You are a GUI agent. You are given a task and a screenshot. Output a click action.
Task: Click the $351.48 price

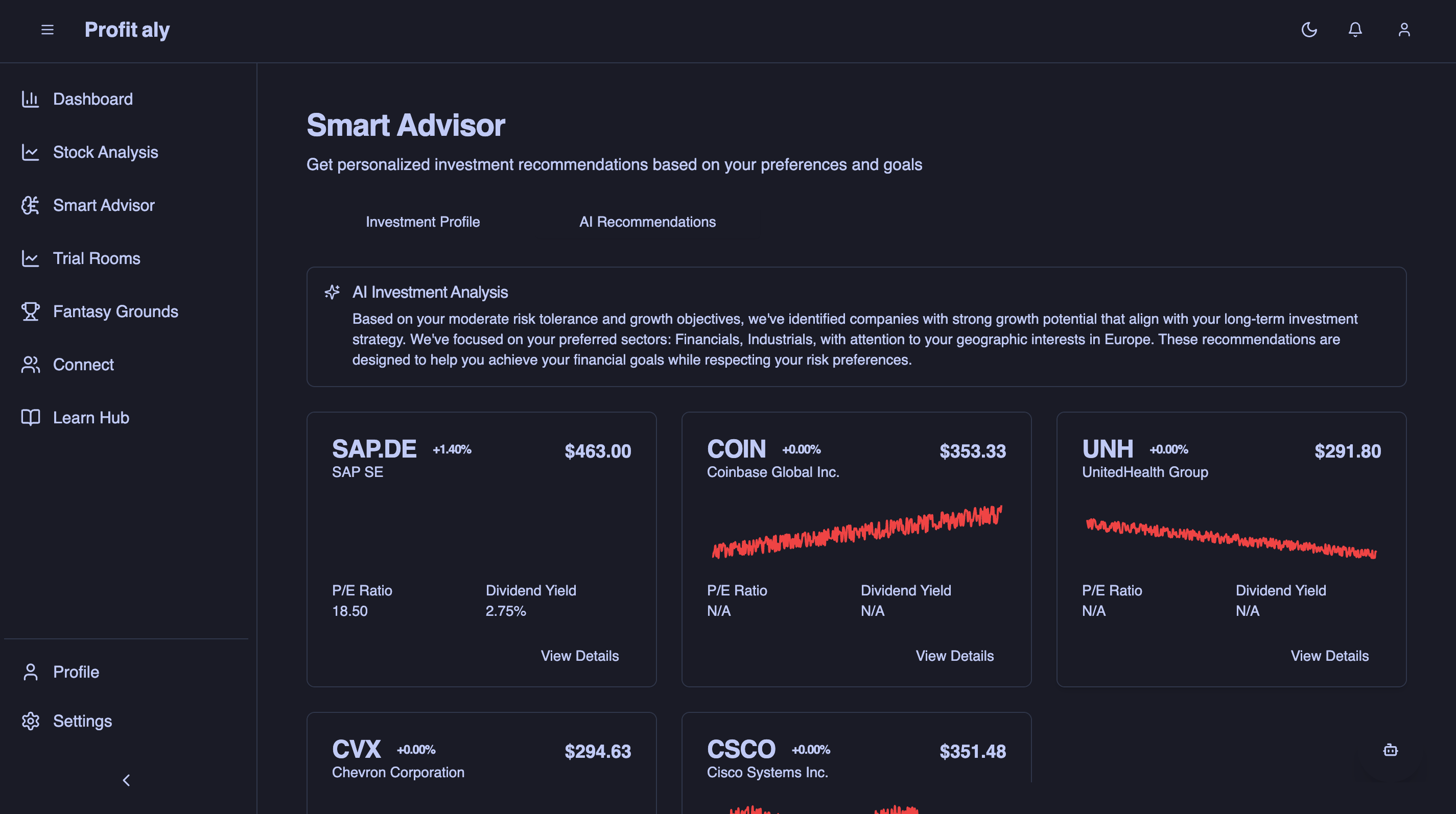(973, 752)
